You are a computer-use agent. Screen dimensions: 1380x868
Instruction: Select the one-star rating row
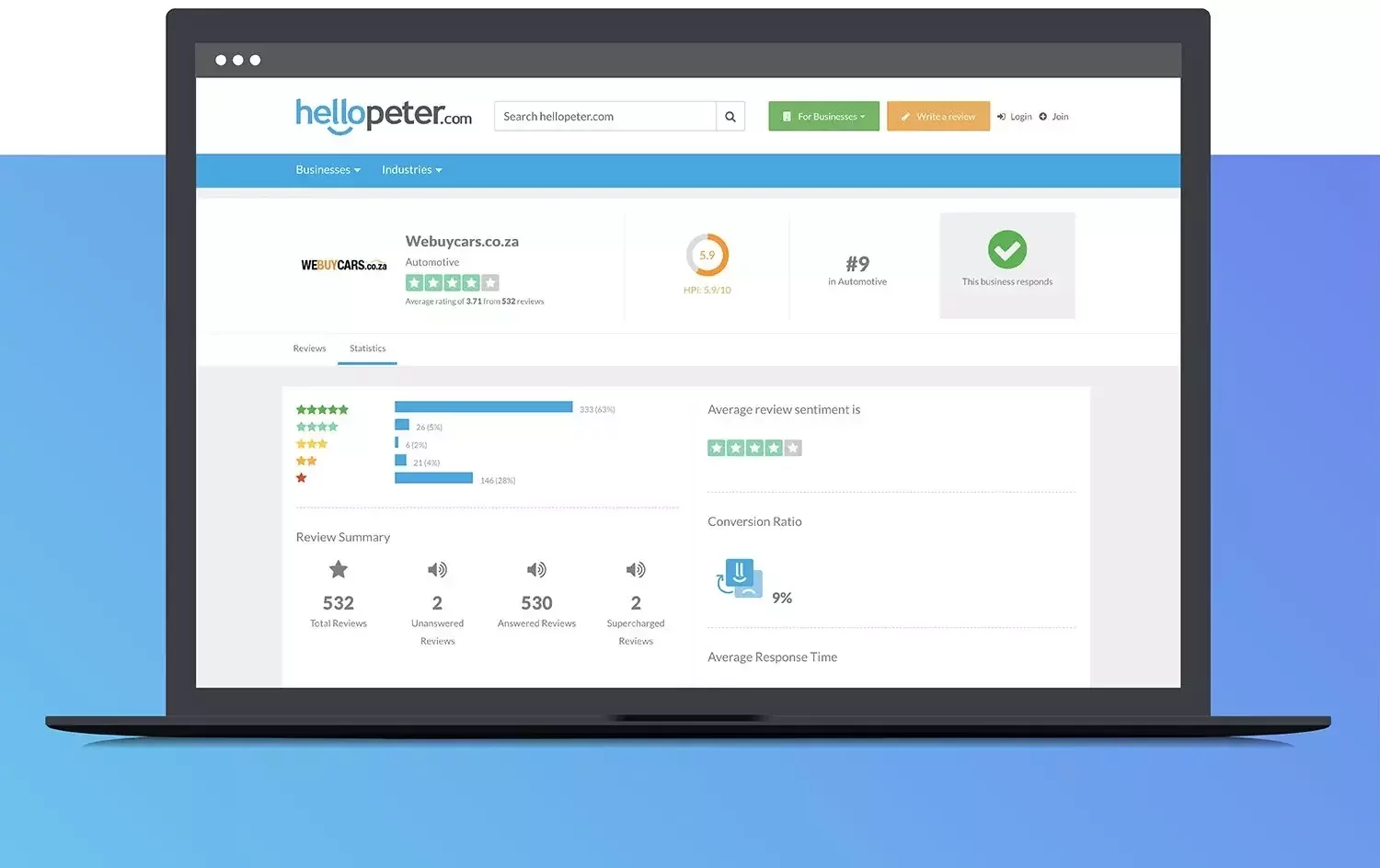(x=301, y=477)
